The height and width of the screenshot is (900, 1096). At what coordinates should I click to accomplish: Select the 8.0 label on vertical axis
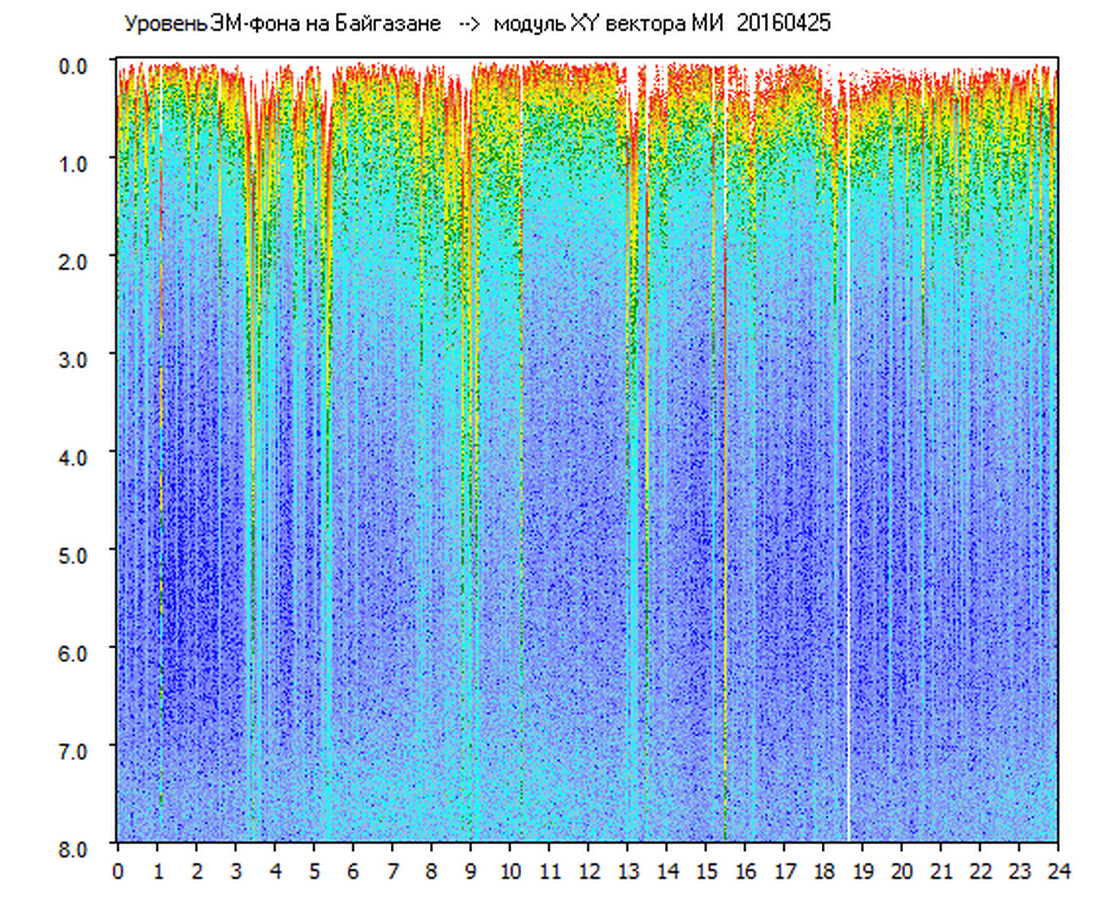tap(77, 847)
